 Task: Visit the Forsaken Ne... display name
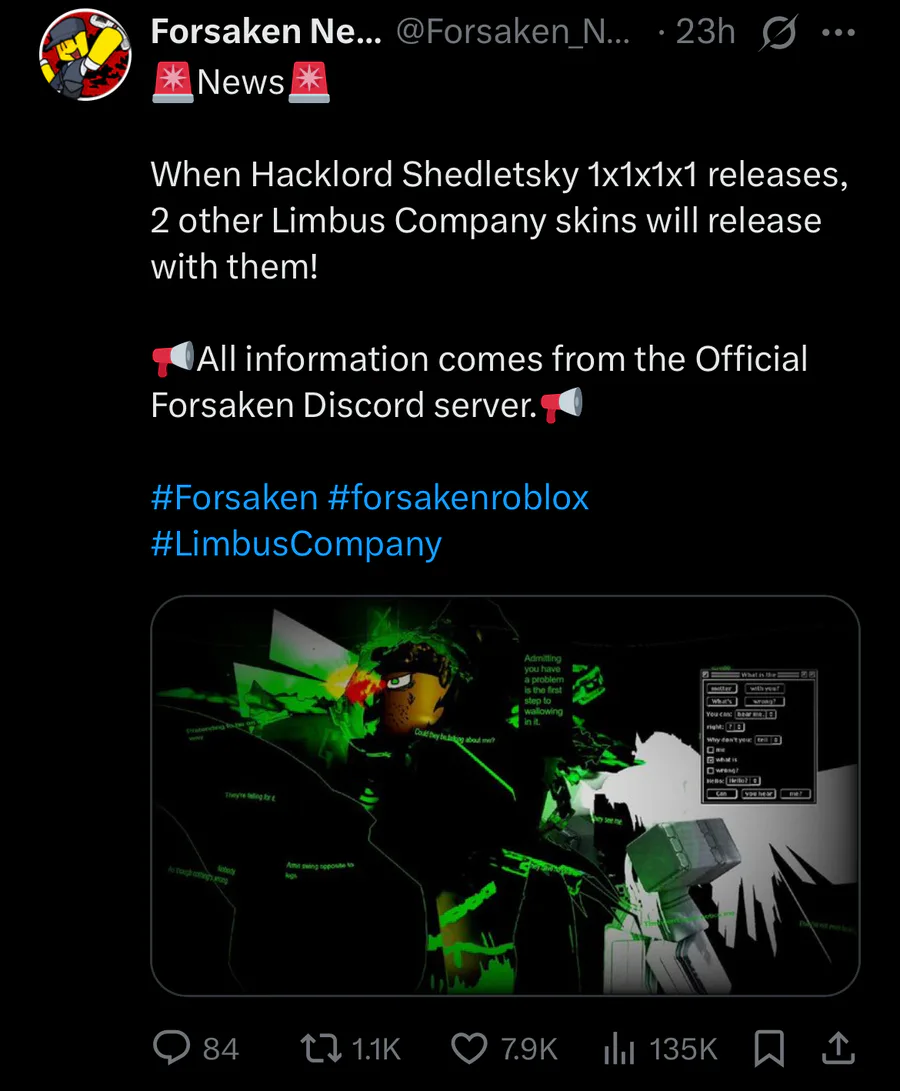click(266, 31)
